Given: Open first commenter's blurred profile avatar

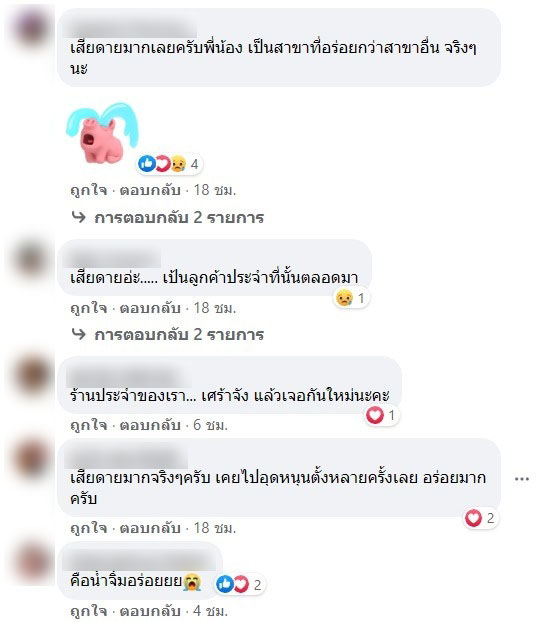Looking at the screenshot, I should pos(30,27).
